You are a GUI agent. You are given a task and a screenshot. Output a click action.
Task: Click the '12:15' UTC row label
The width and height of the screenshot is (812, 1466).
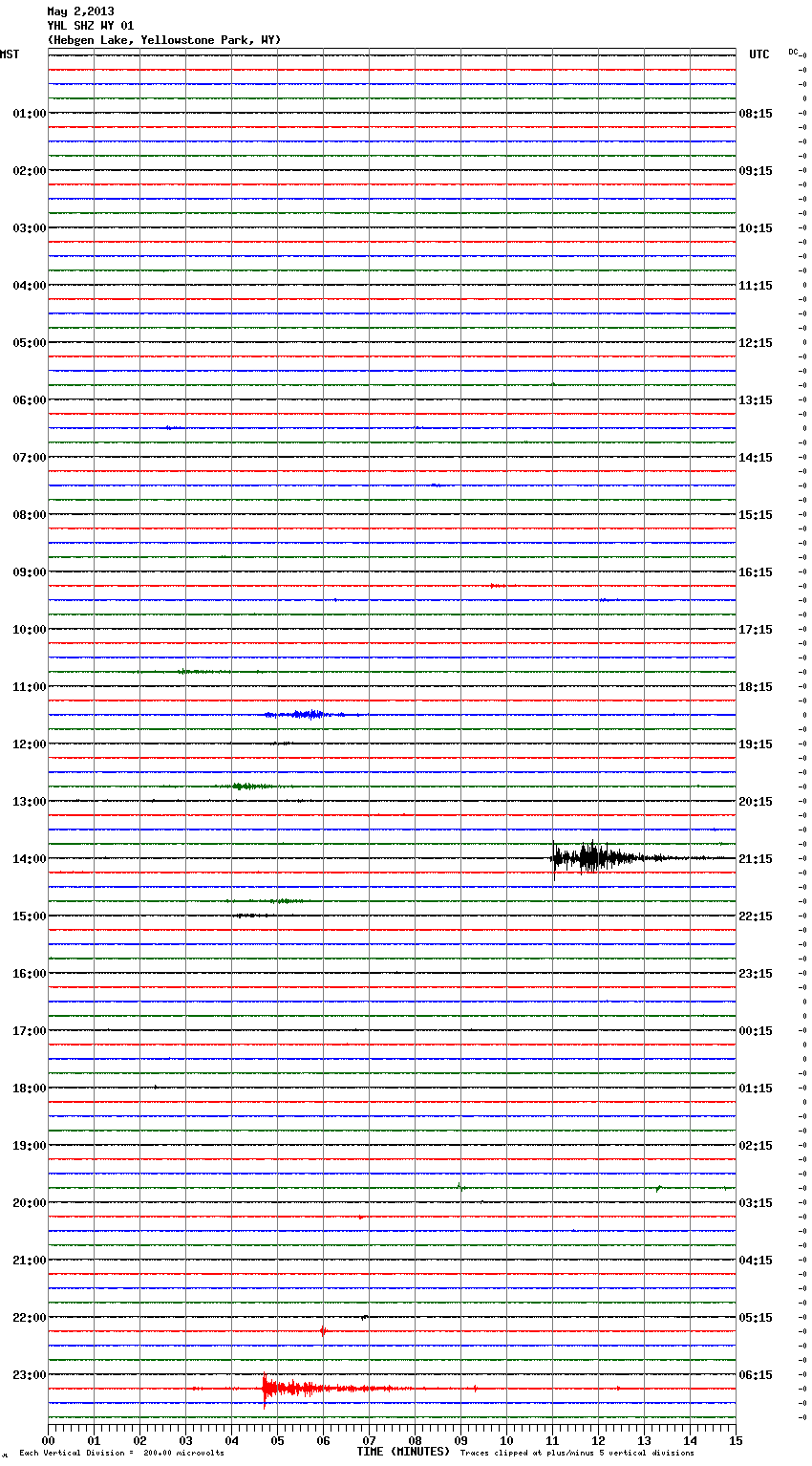point(756,343)
